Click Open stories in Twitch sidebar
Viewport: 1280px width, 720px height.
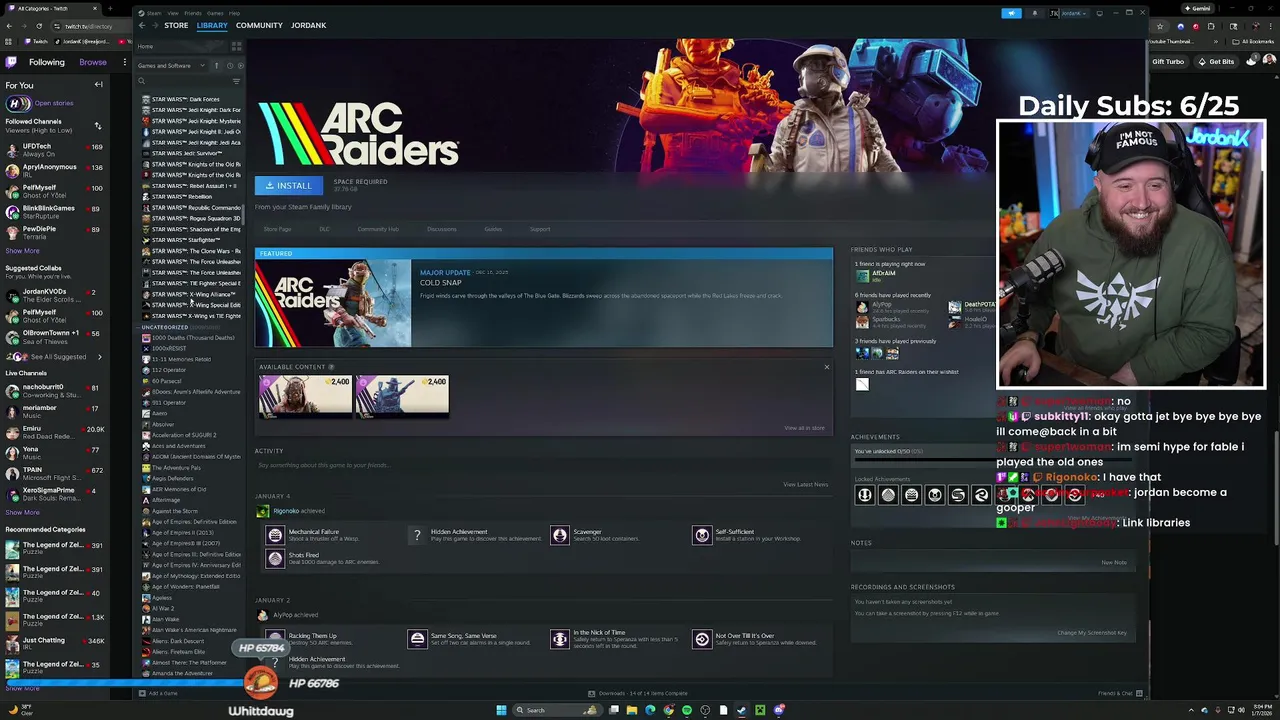point(54,103)
